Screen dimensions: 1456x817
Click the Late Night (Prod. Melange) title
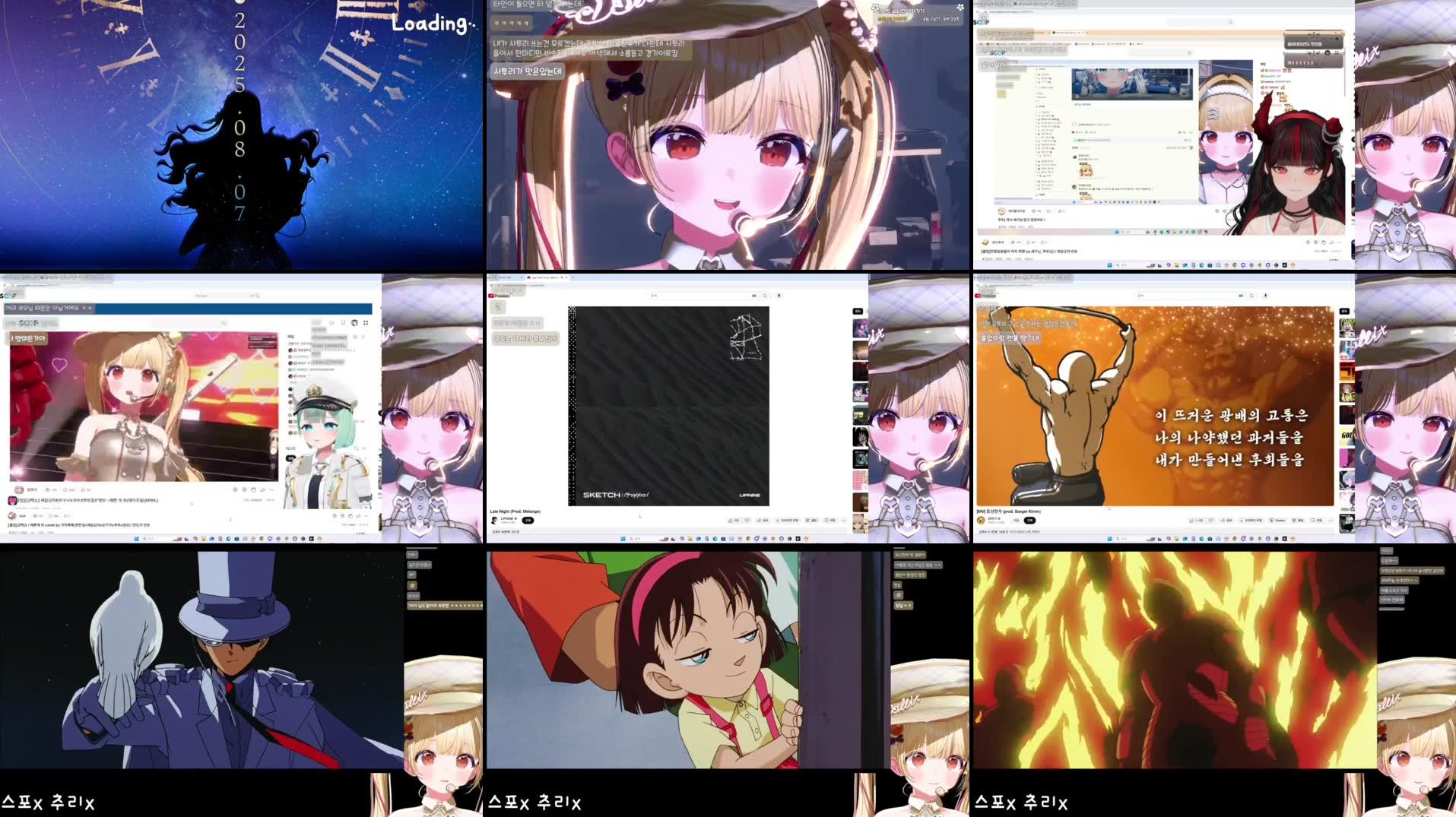point(515,511)
